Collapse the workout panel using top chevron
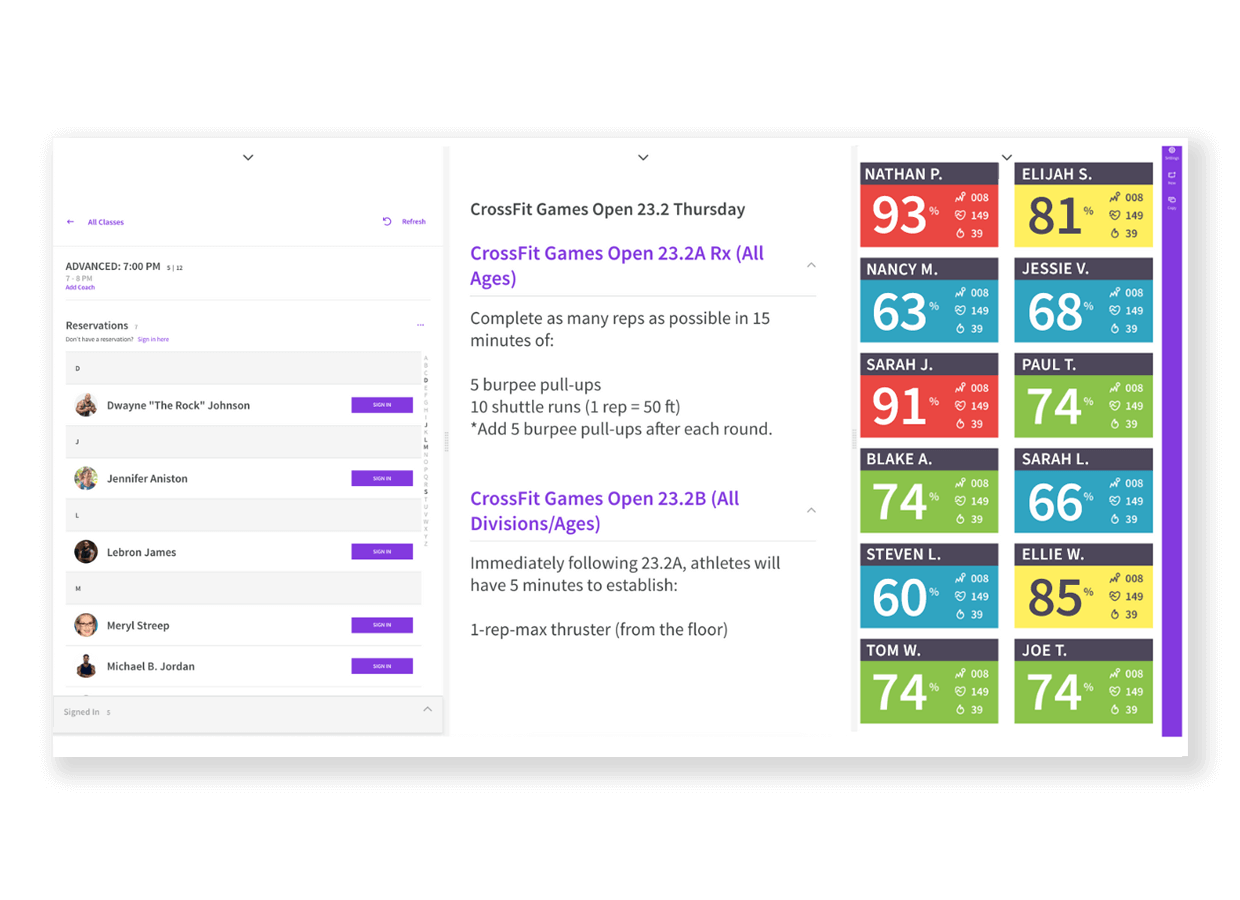Screen dimensions: 1240x900 point(643,157)
